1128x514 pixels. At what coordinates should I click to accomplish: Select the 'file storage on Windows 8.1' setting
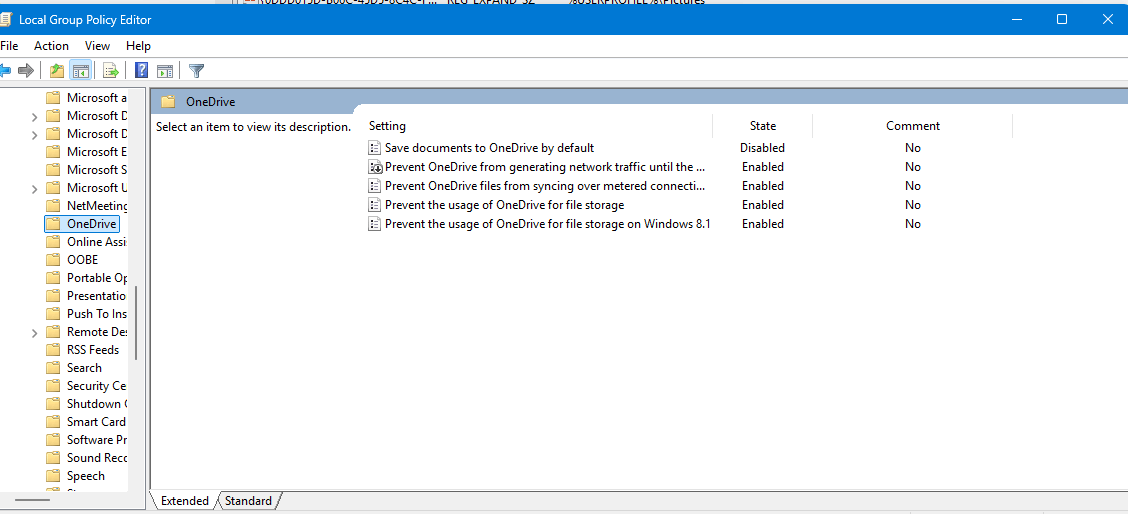click(x=540, y=224)
